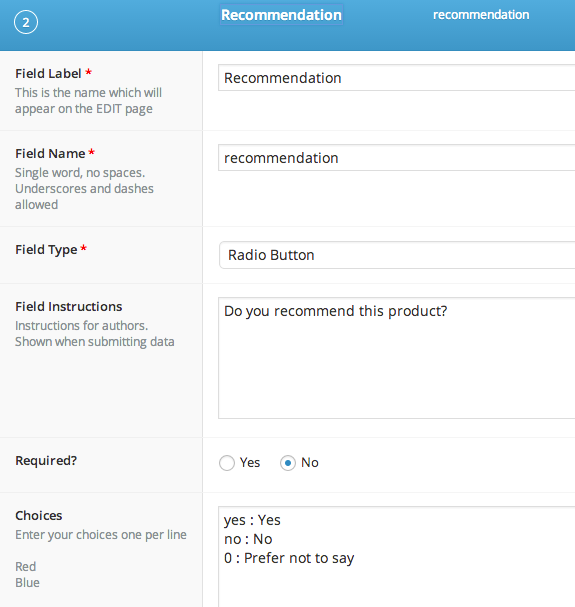This screenshot has height=607, width=575.
Task: Click the 'Yes' text beside the radio
Action: pyautogui.click(x=250, y=463)
